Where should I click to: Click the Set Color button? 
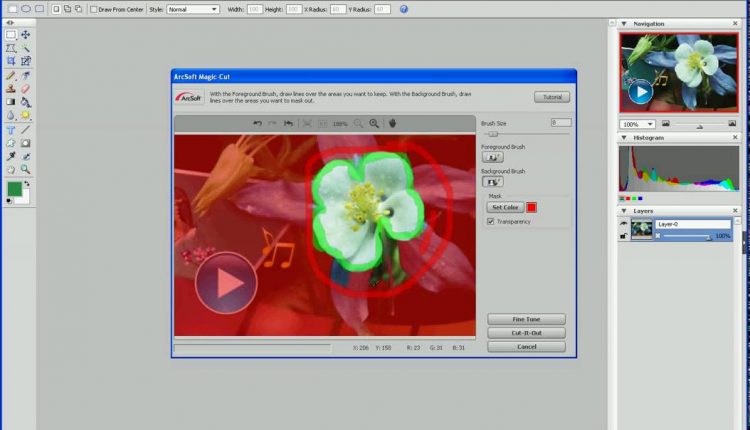point(505,207)
